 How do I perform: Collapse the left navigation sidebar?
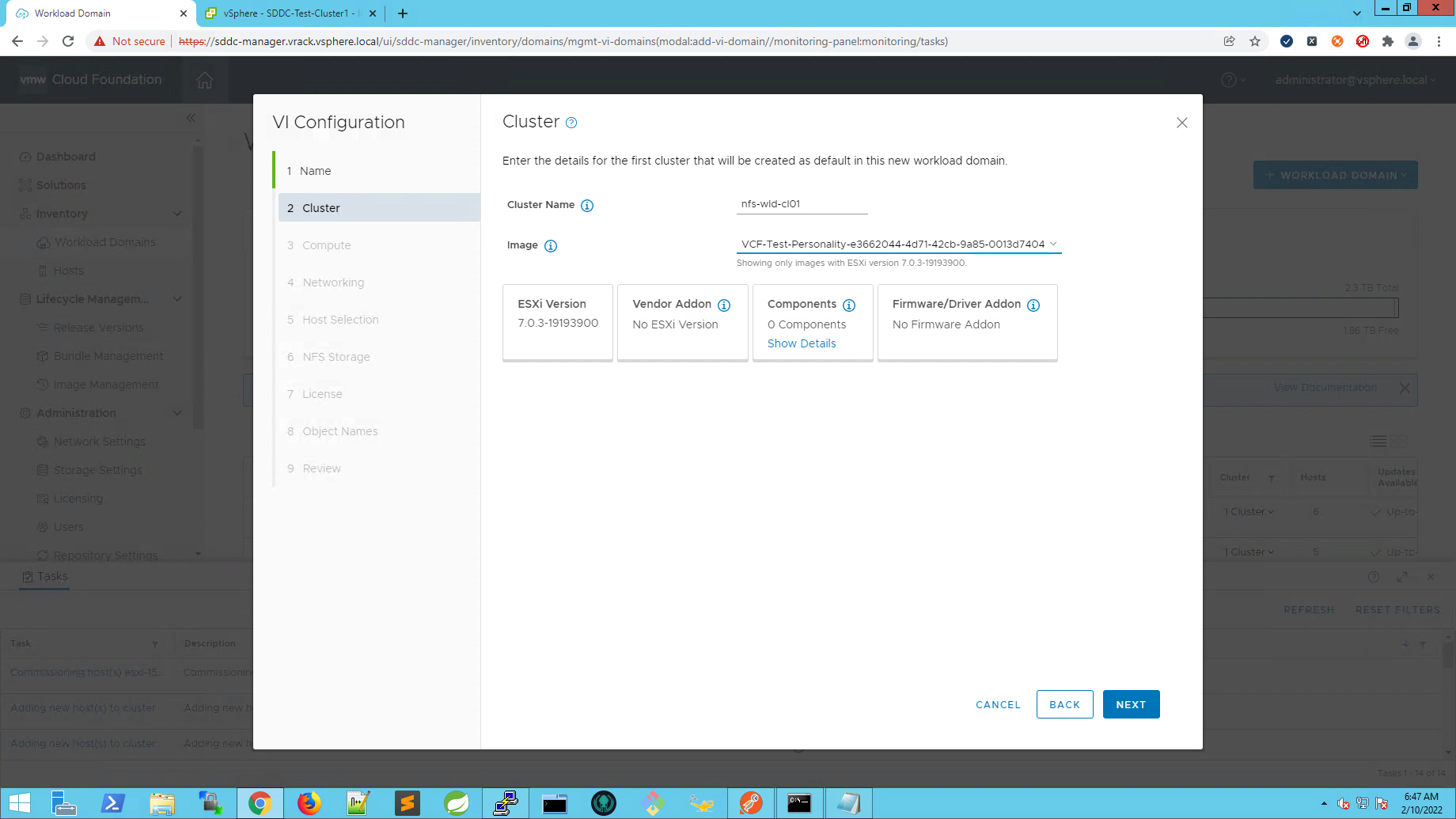coord(191,118)
